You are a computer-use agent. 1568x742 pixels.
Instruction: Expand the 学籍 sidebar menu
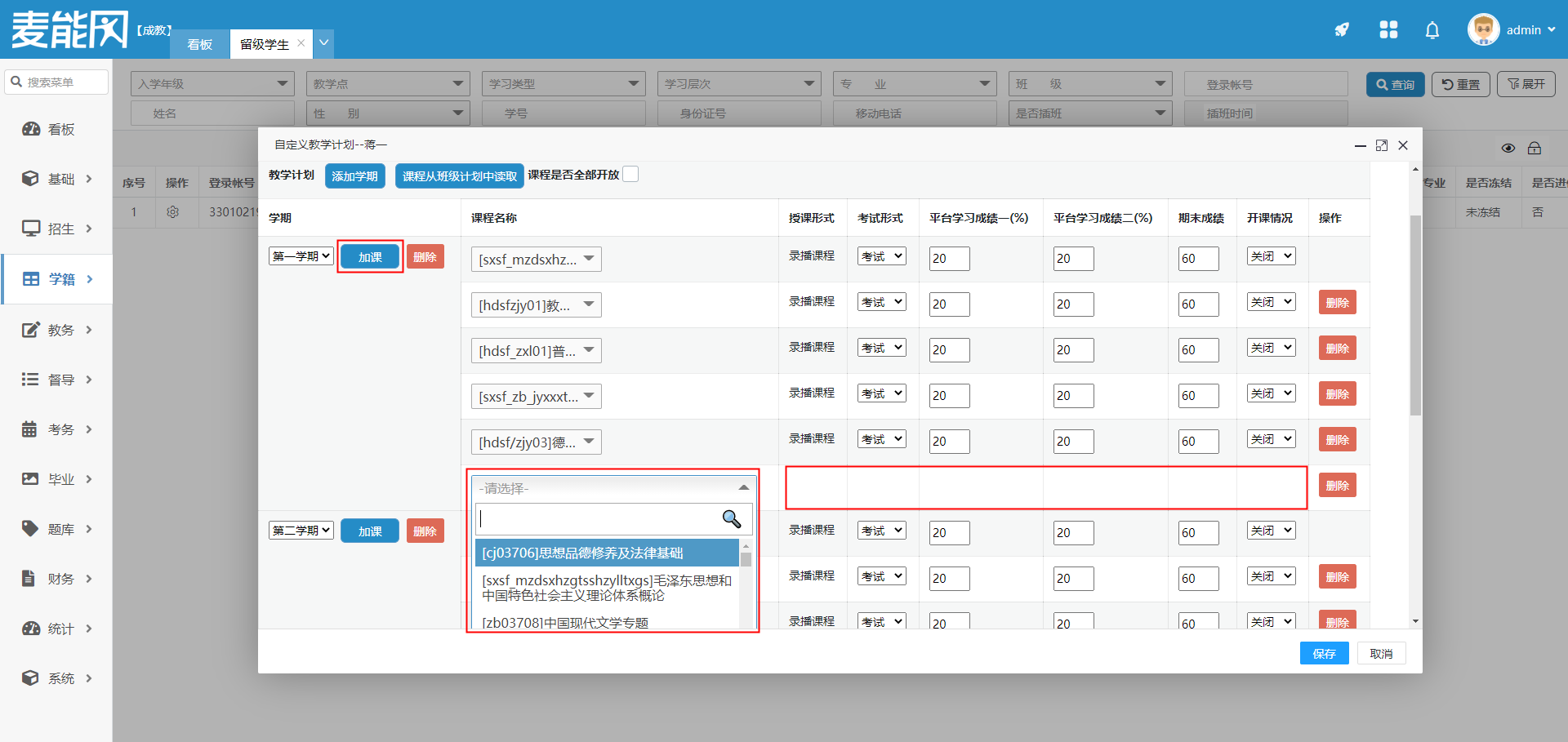pyautogui.click(x=57, y=279)
